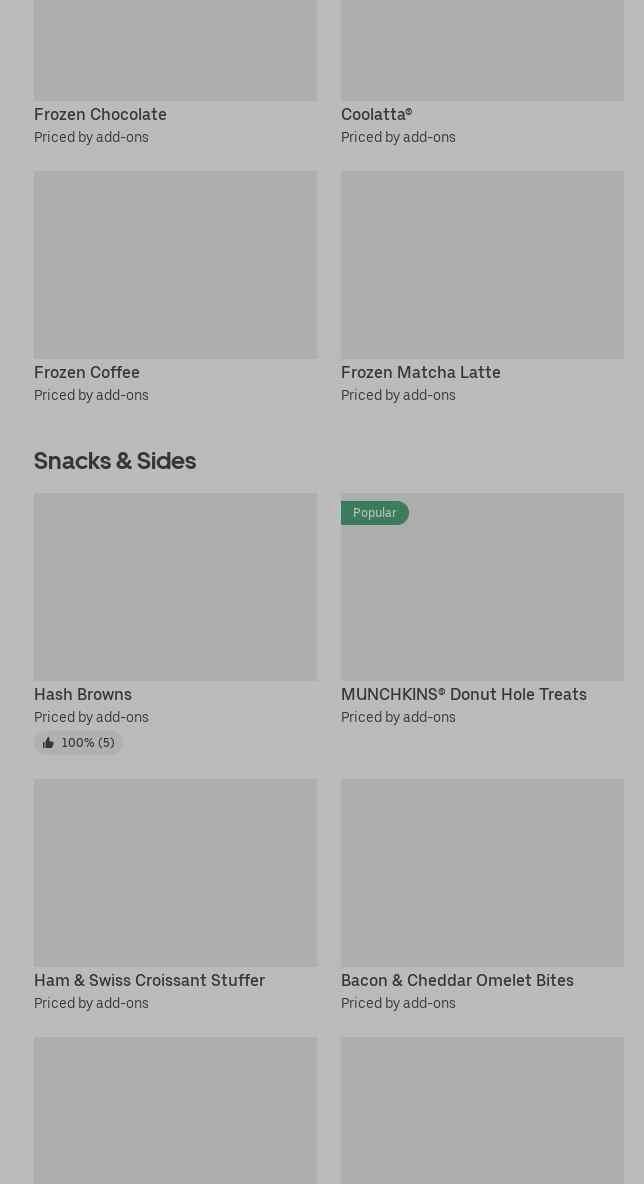Click the thumbs-up icon under Hash Browns
This screenshot has height=1184, width=644.
[48, 743]
